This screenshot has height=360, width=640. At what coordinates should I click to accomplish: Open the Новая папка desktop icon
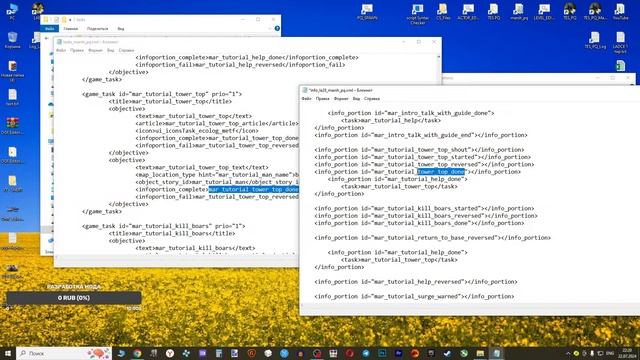[13, 71]
